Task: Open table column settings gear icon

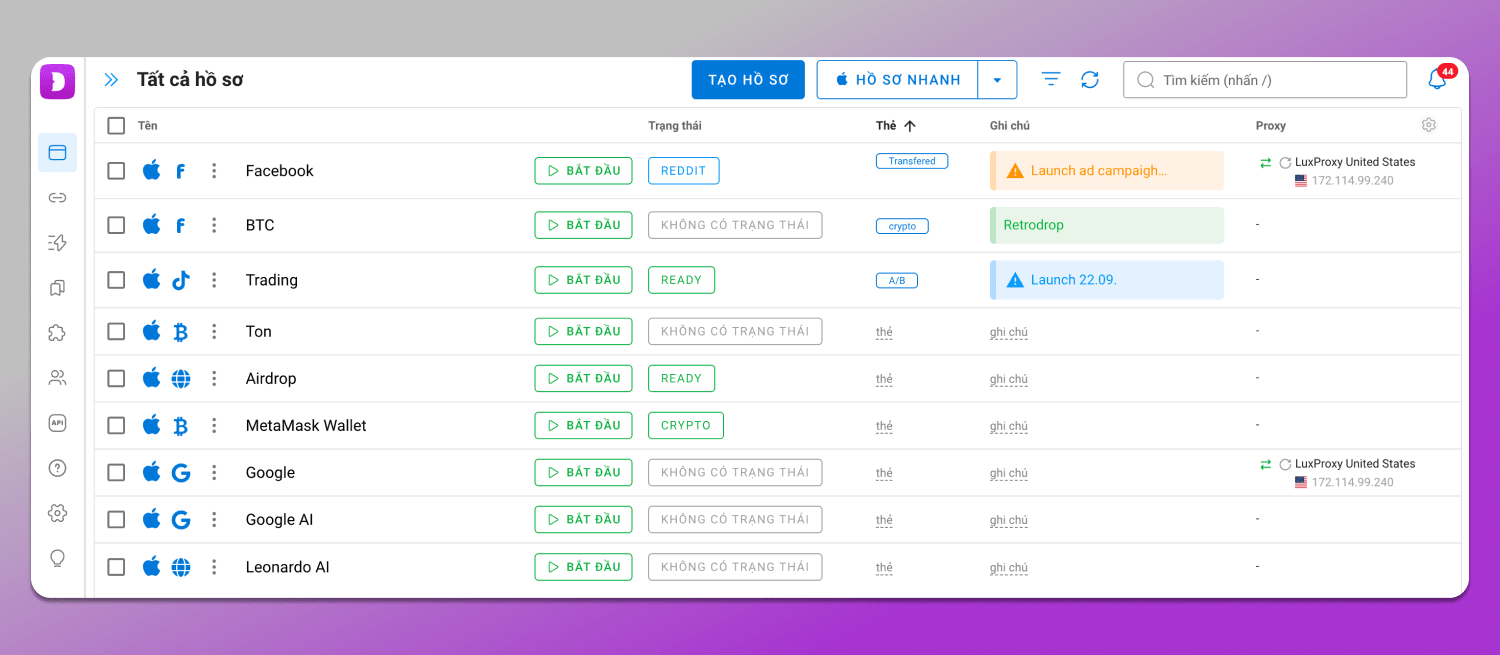Action: pos(1429,125)
